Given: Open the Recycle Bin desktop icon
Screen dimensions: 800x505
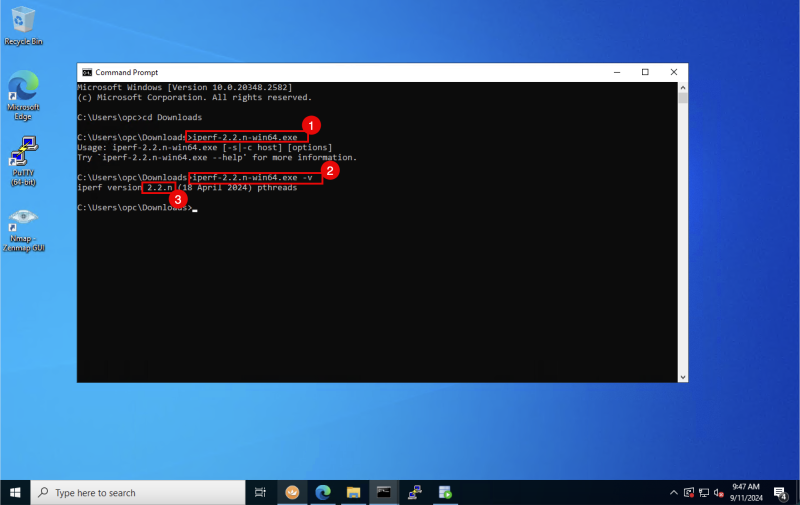Looking at the screenshot, I should click(22, 22).
